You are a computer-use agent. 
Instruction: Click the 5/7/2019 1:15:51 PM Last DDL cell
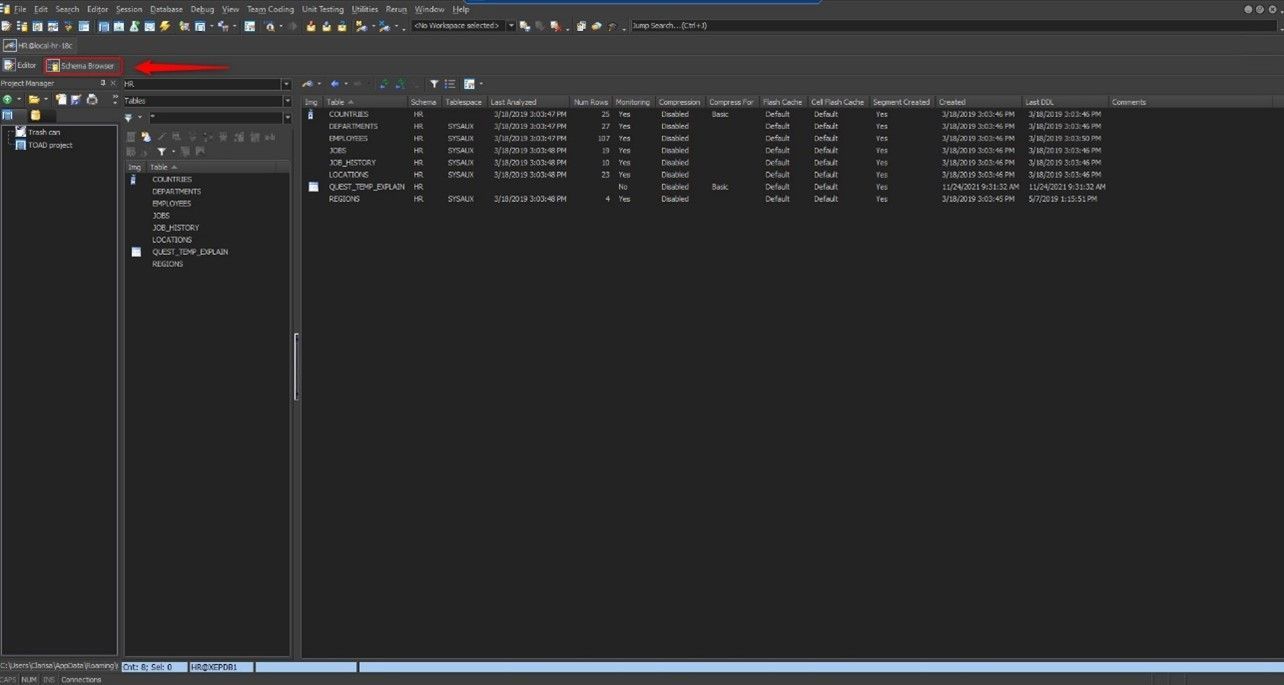coord(1062,199)
